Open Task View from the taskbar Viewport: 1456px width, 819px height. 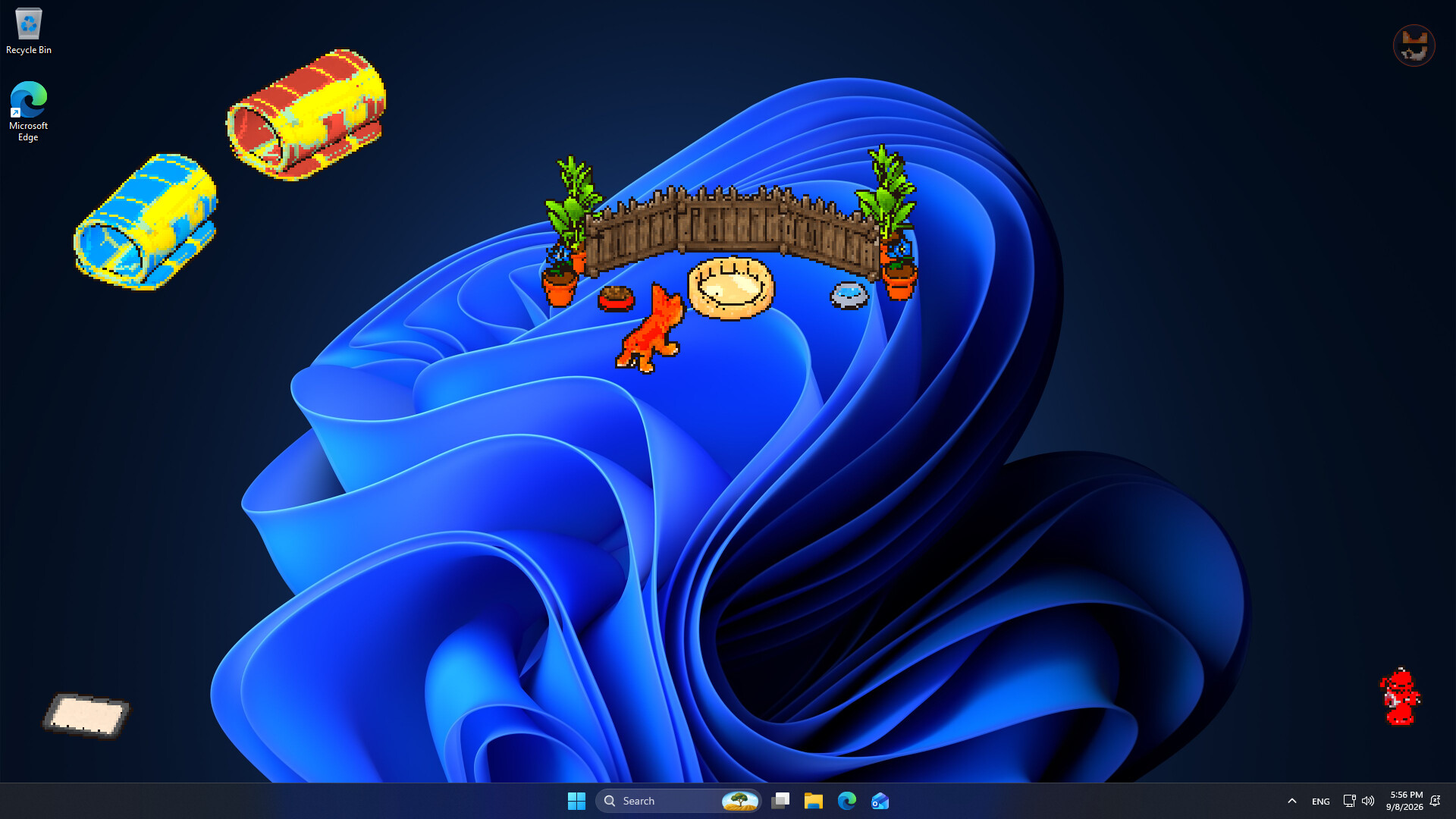coord(780,801)
